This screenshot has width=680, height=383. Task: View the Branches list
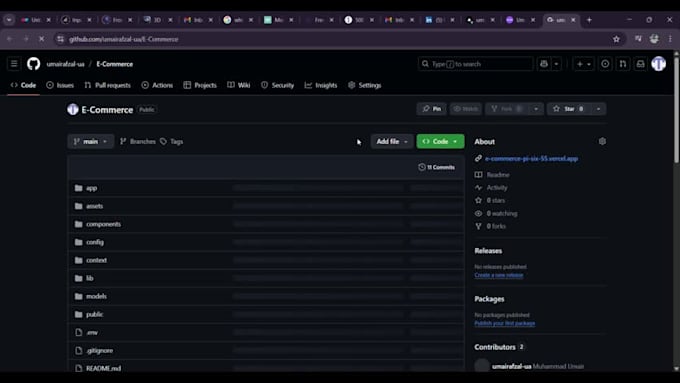click(137, 141)
